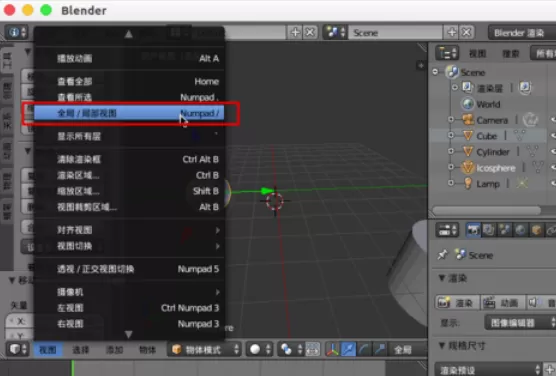The width and height of the screenshot is (556, 376).
Task: Toggle the 3D manipulator axes icon
Action: tap(332, 349)
